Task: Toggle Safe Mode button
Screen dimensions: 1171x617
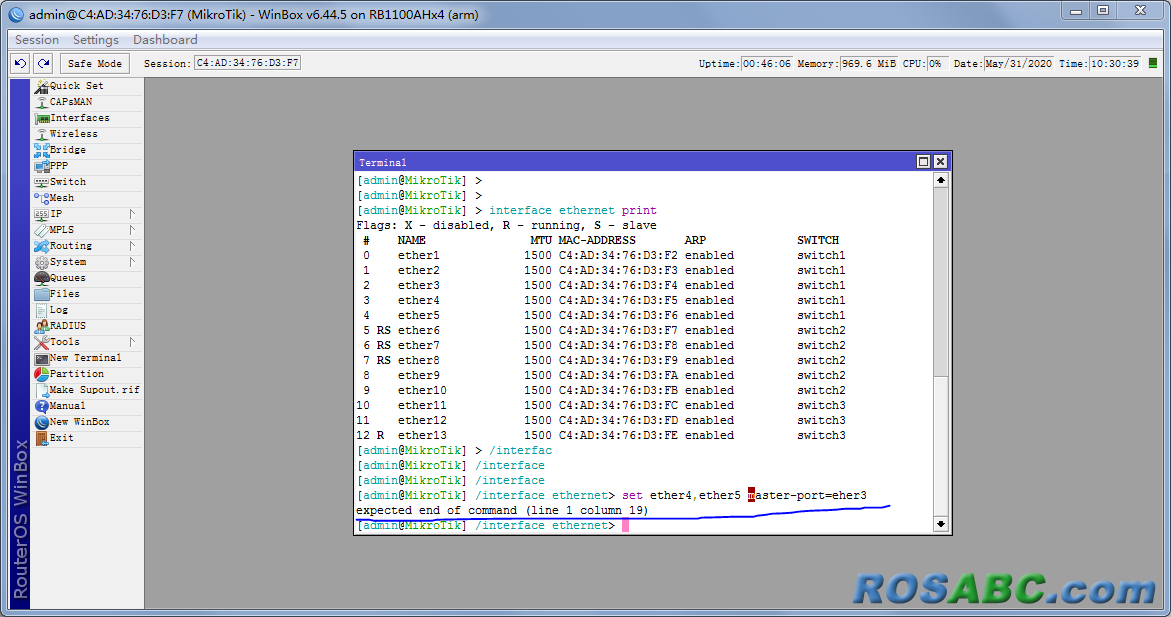Action: pyautogui.click(x=95, y=63)
